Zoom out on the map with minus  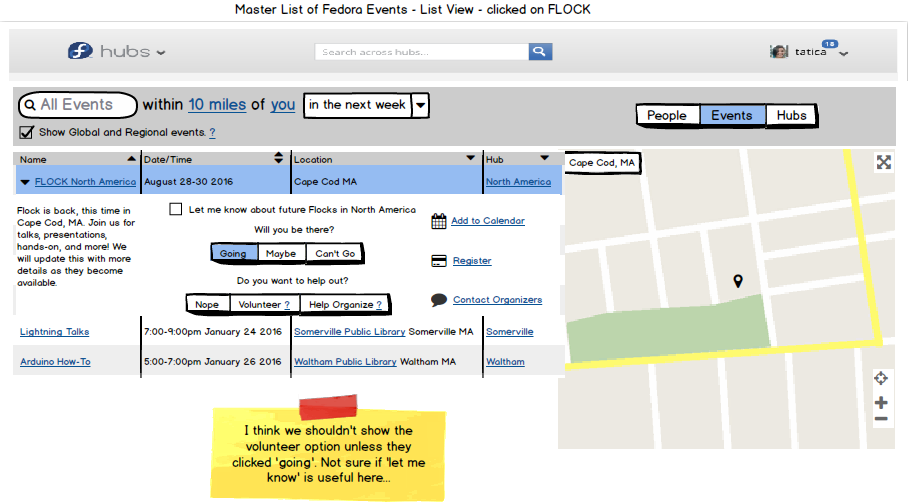(881, 419)
